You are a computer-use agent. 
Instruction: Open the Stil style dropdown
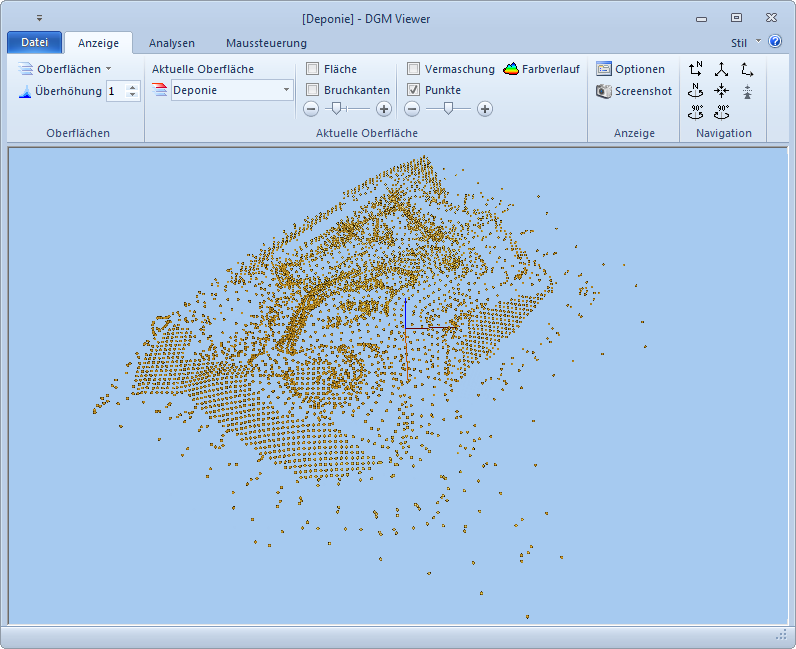tap(744, 43)
